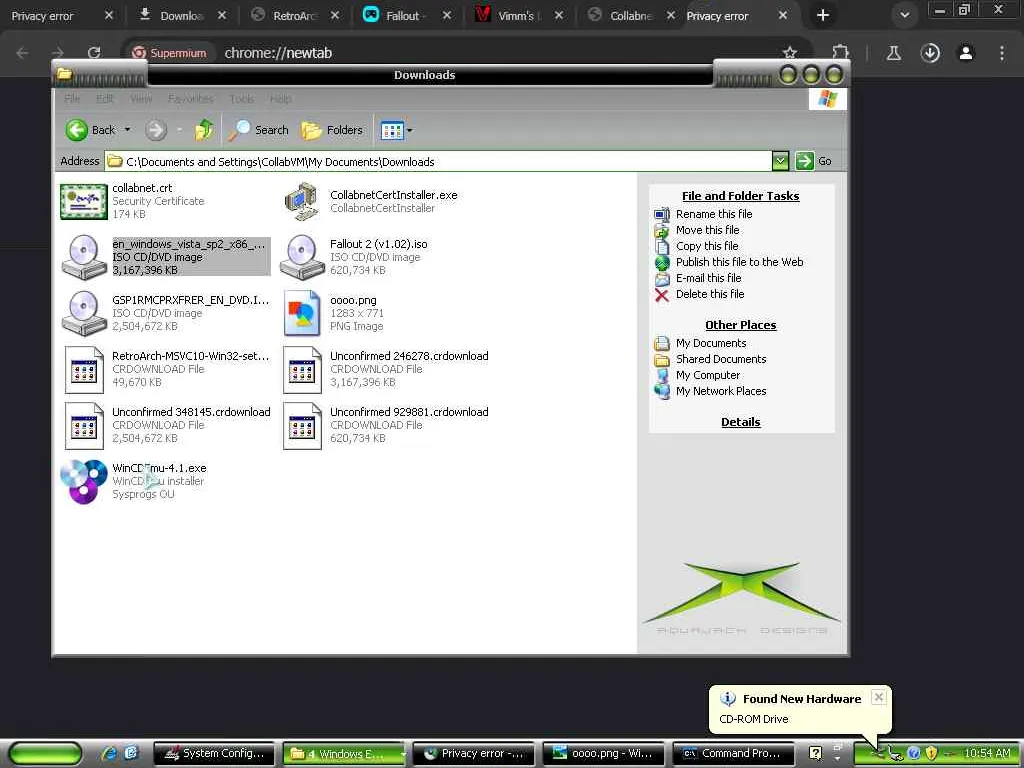The width and height of the screenshot is (1024, 768).
Task: Open the collabnet.crt certificate file icon
Action: 84,201
